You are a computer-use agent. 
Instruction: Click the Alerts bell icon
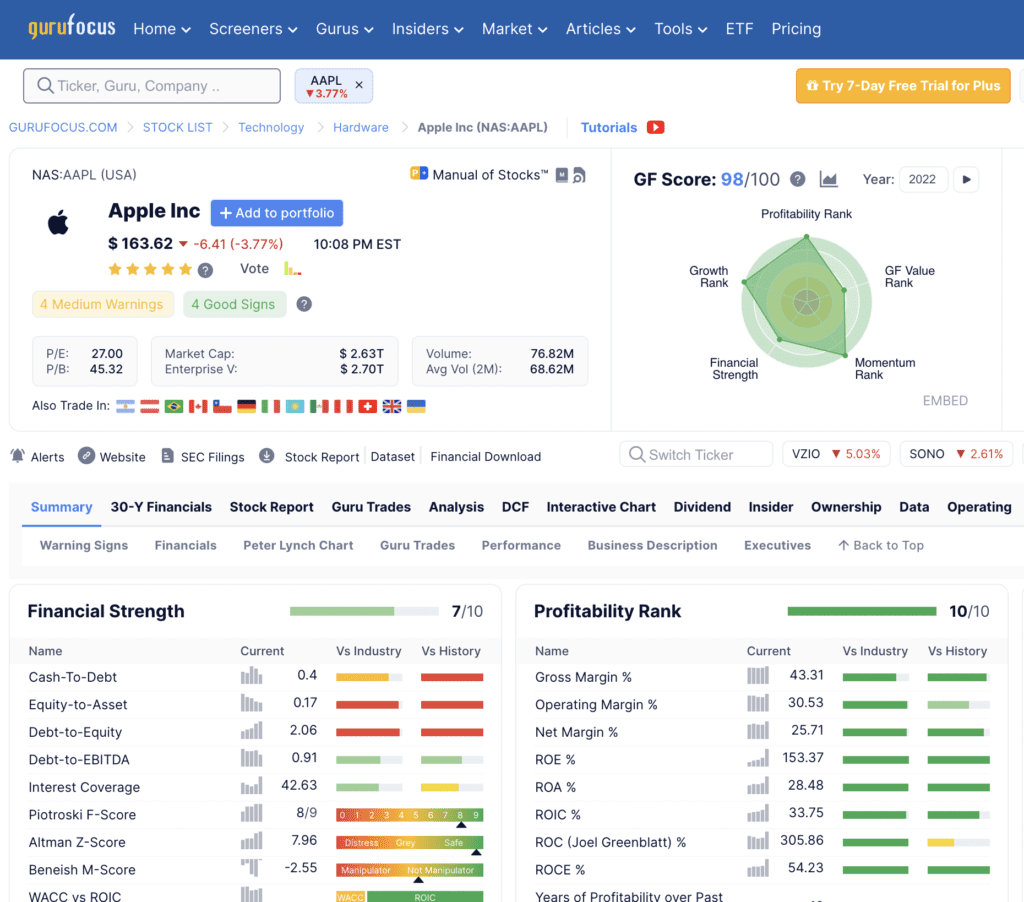click(x=18, y=456)
